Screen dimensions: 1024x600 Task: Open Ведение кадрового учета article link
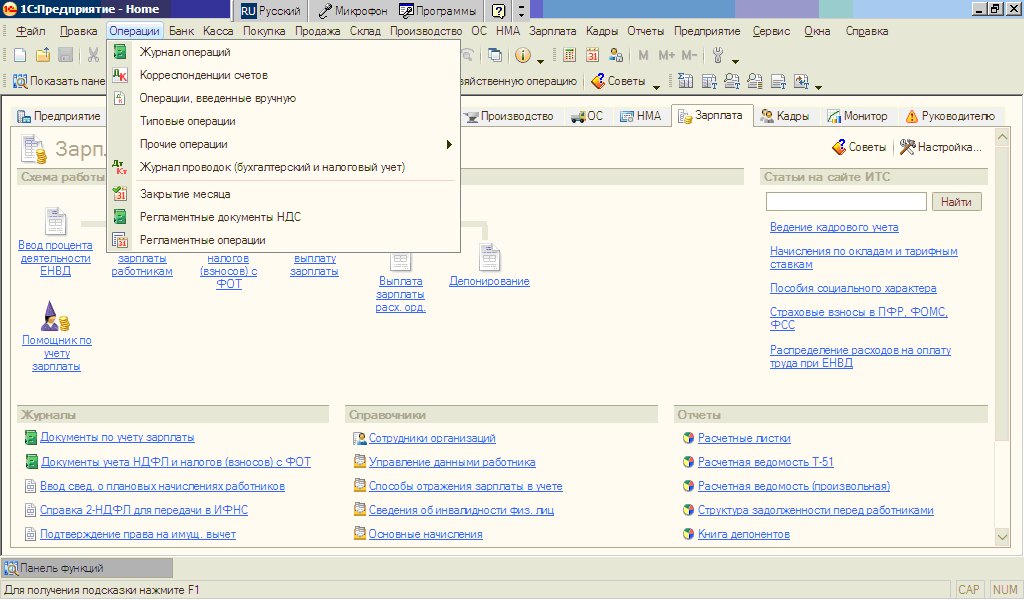834,227
